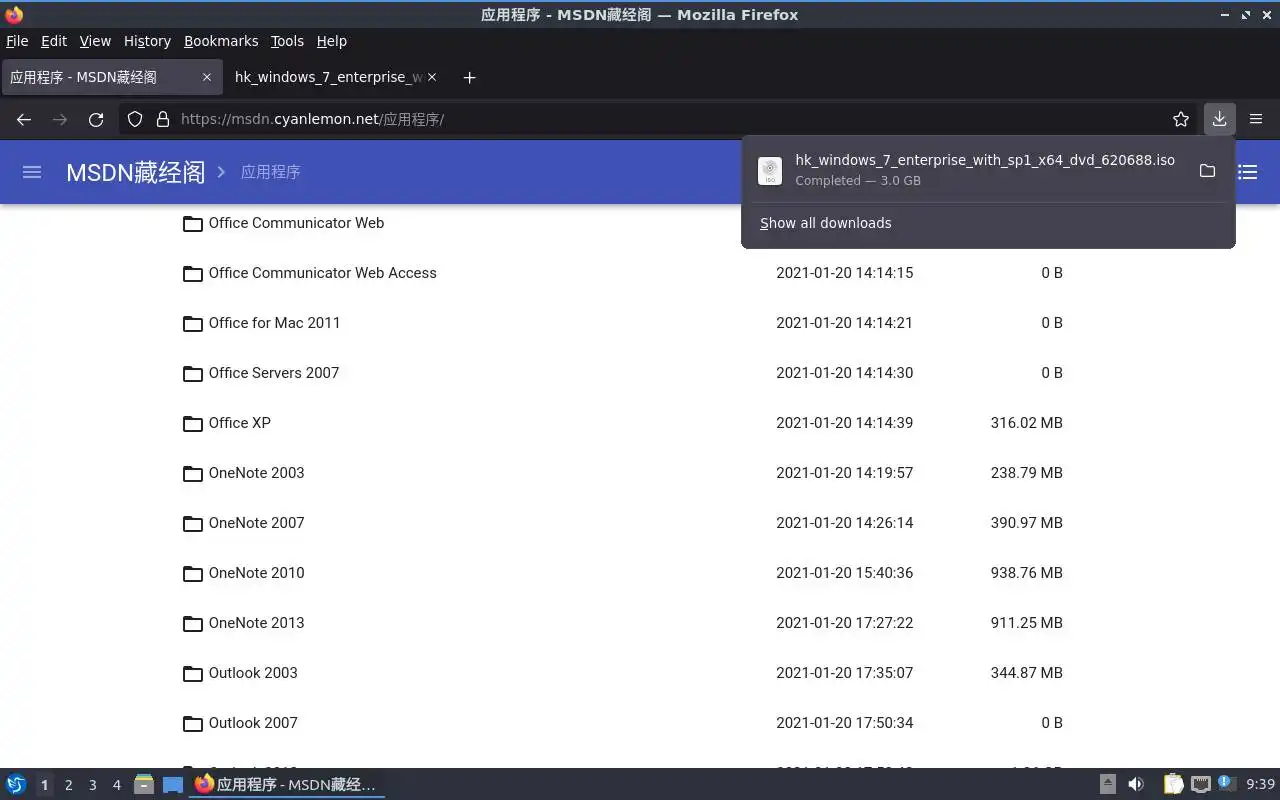The height and width of the screenshot is (800, 1280).
Task: Open the Firefox application menu
Action: [1256, 119]
